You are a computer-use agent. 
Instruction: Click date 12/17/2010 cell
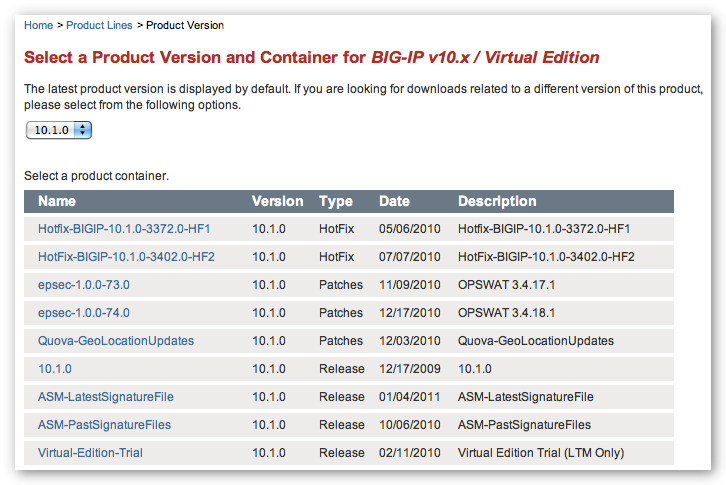pos(410,313)
